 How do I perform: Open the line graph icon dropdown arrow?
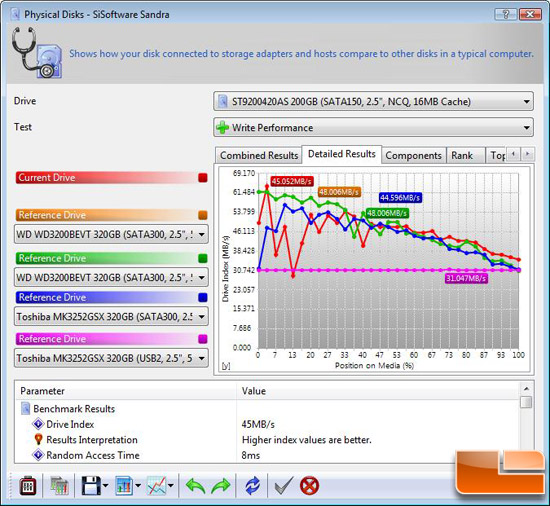(171, 486)
